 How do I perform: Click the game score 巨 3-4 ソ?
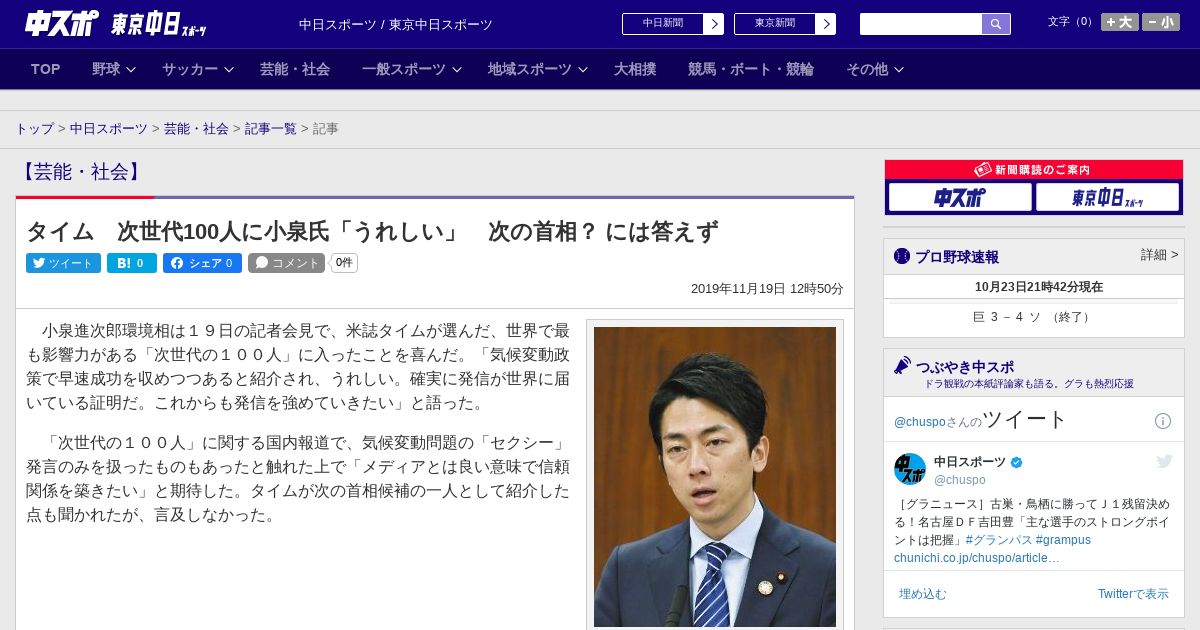coord(1034,317)
